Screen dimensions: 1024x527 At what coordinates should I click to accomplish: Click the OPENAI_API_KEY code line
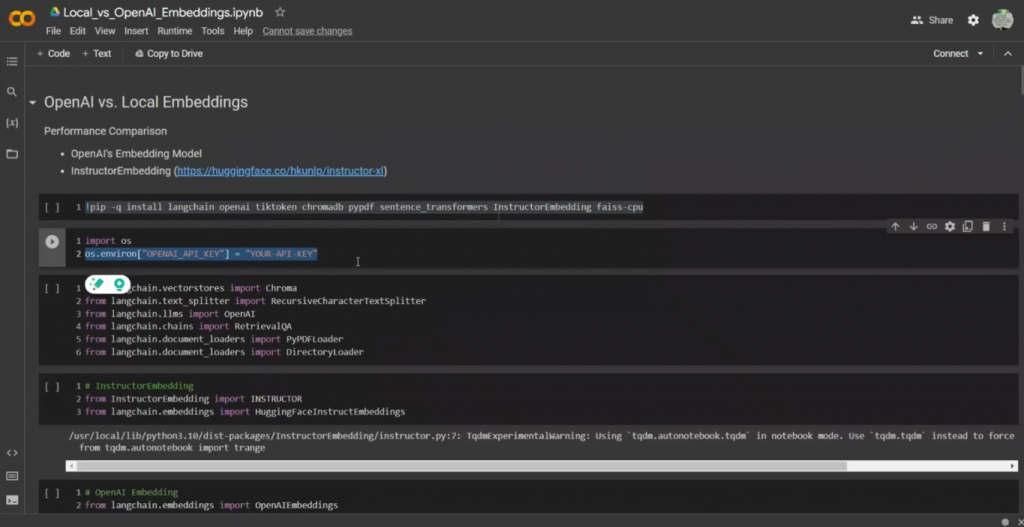point(201,253)
